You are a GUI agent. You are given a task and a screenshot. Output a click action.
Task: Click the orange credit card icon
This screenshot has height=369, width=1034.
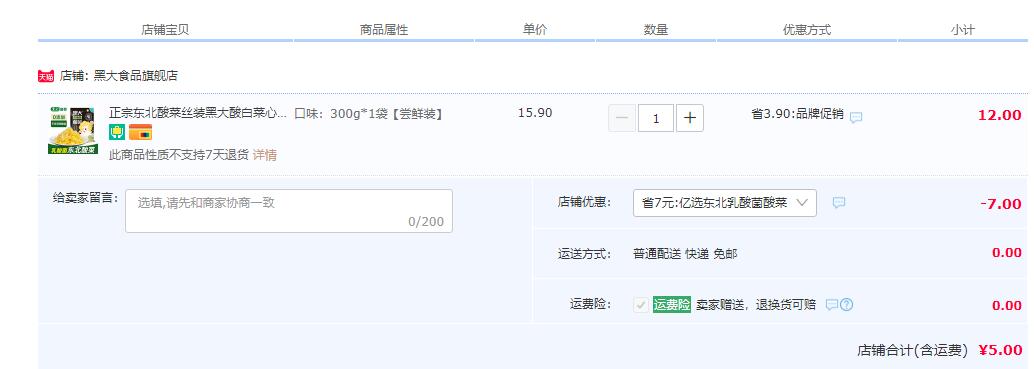(140, 132)
